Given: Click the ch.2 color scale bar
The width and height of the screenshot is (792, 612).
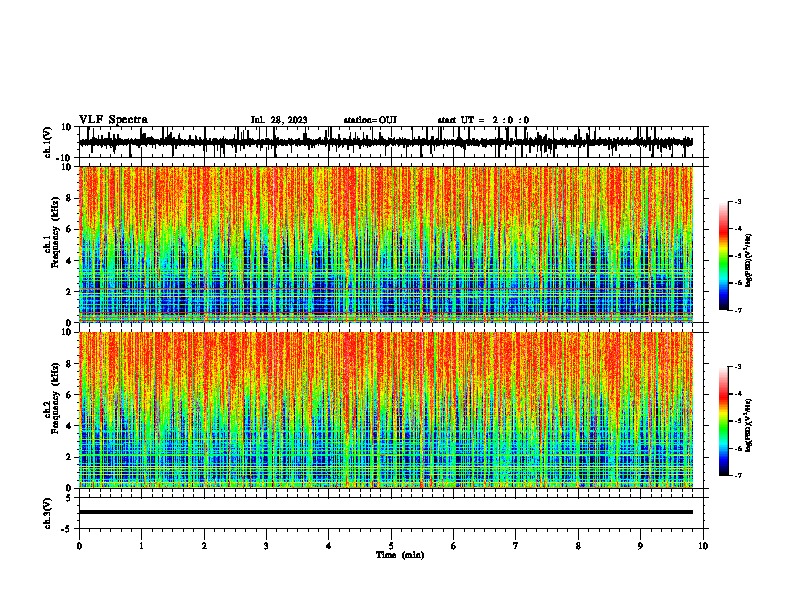Looking at the screenshot, I should (724, 421).
